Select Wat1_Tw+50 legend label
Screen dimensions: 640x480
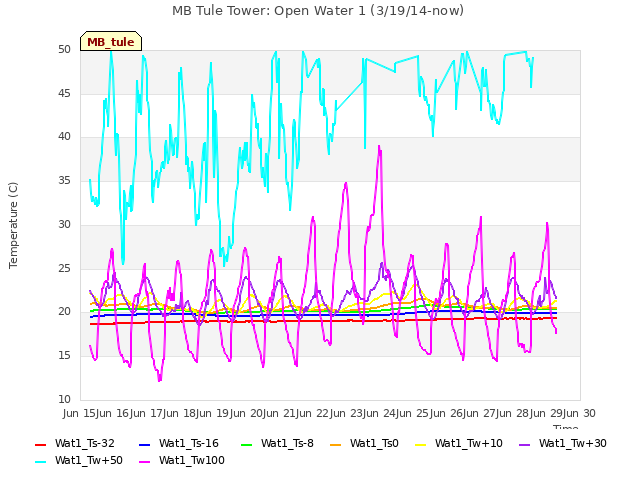(x=89, y=460)
